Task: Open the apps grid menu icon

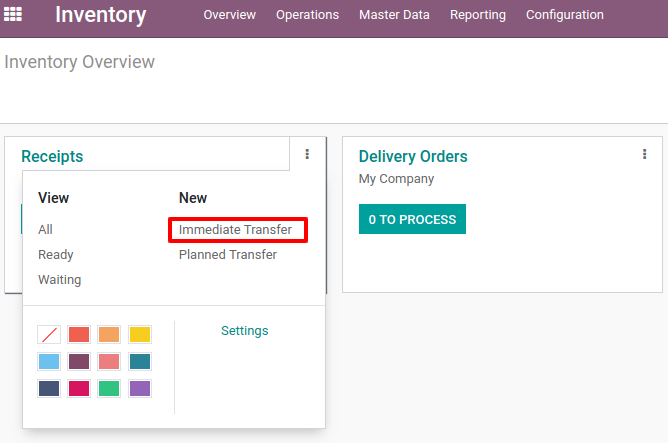Action: pyautogui.click(x=13, y=14)
